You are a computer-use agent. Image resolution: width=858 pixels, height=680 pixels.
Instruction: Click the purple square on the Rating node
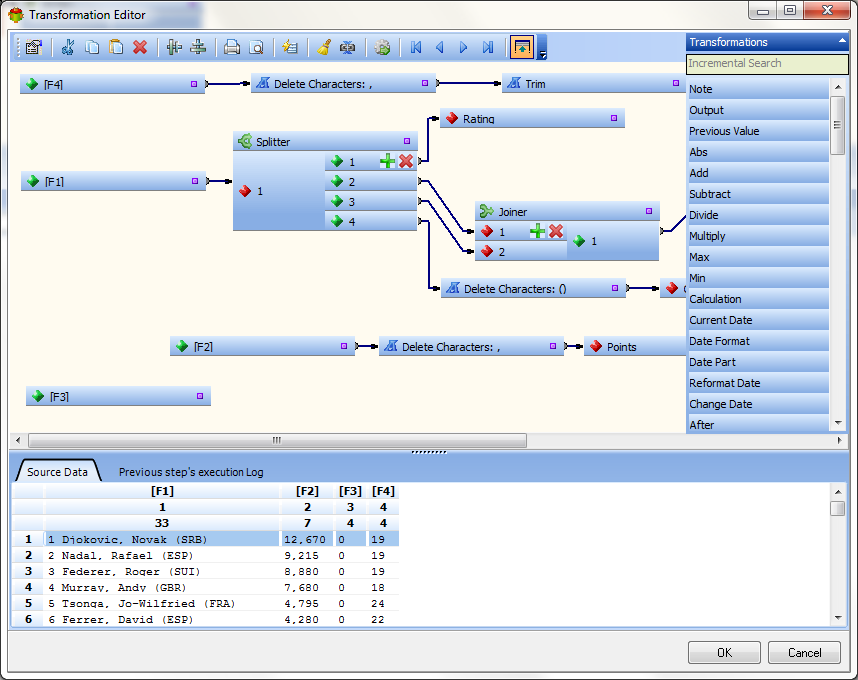pyautogui.click(x=613, y=118)
